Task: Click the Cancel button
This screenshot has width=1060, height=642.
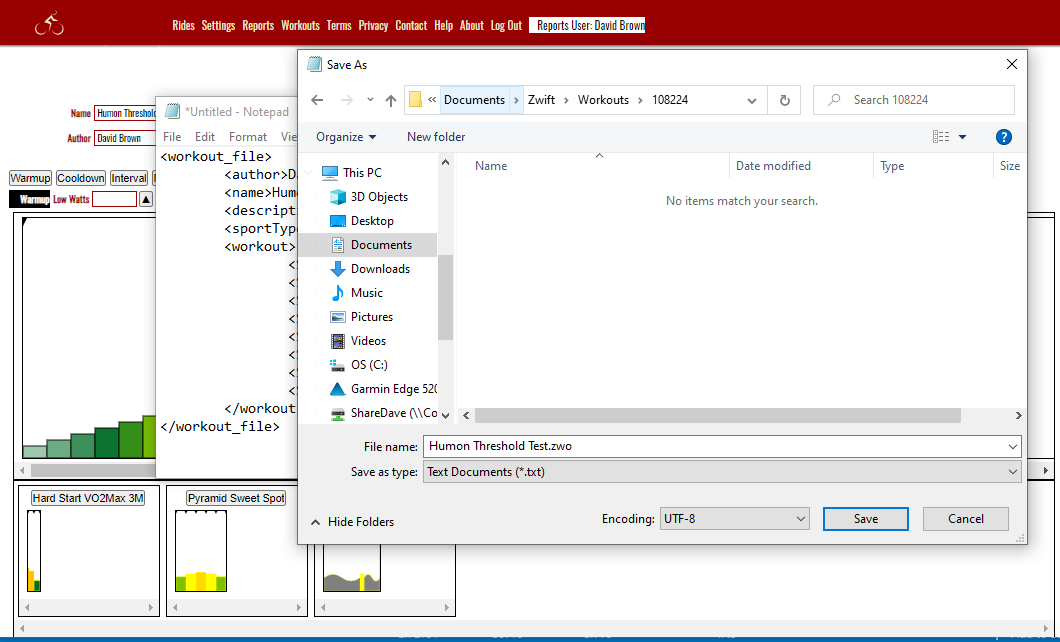Action: click(x=965, y=519)
